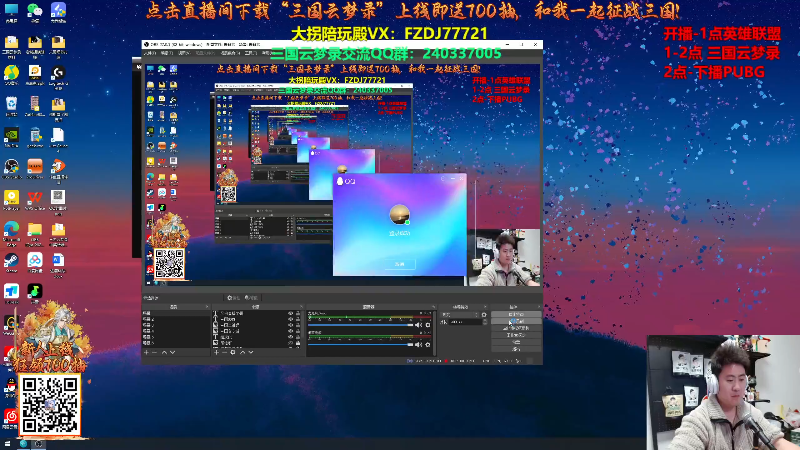Image resolution: width=800 pixels, height=450 pixels.
Task: Open source properties gear in Sources dock footer
Action: (x=233, y=353)
